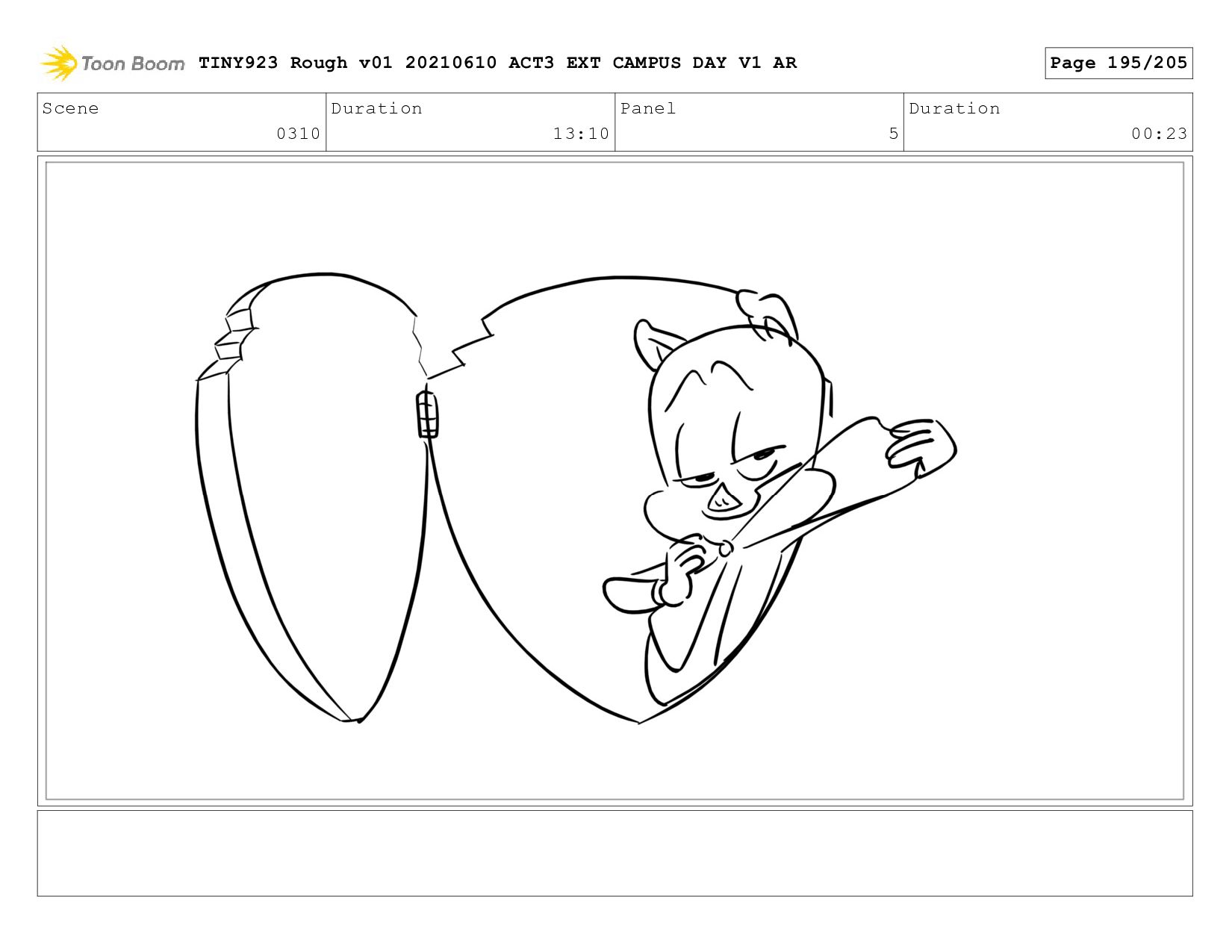Select panel number 5
This screenshot has height=952, width=1232.
point(893,134)
